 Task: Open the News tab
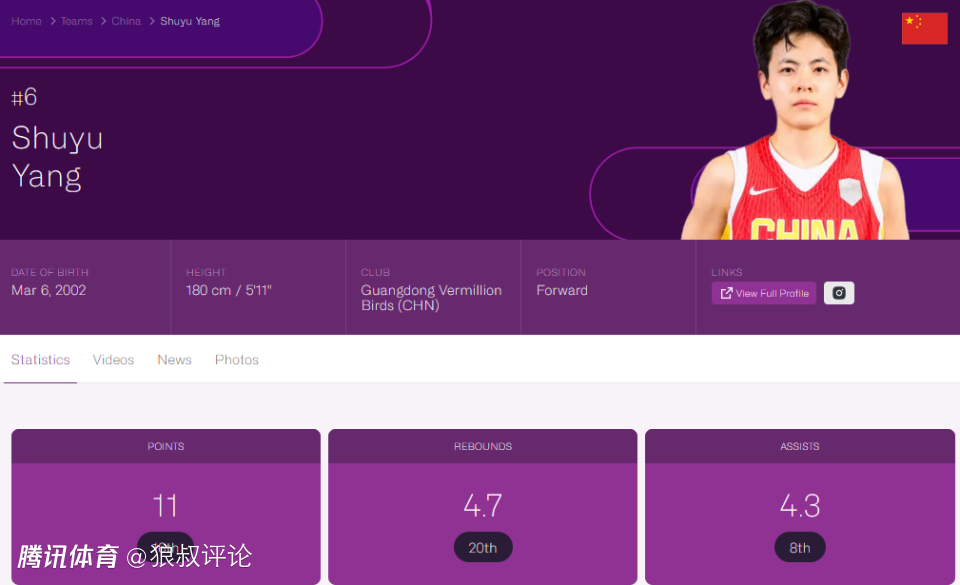(x=174, y=360)
